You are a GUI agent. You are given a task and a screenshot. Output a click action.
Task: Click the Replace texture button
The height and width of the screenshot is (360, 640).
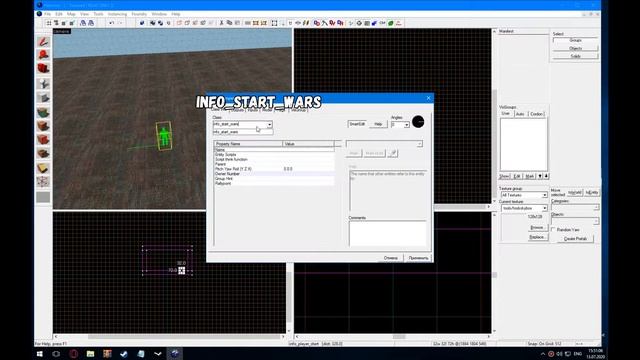pos(537,237)
